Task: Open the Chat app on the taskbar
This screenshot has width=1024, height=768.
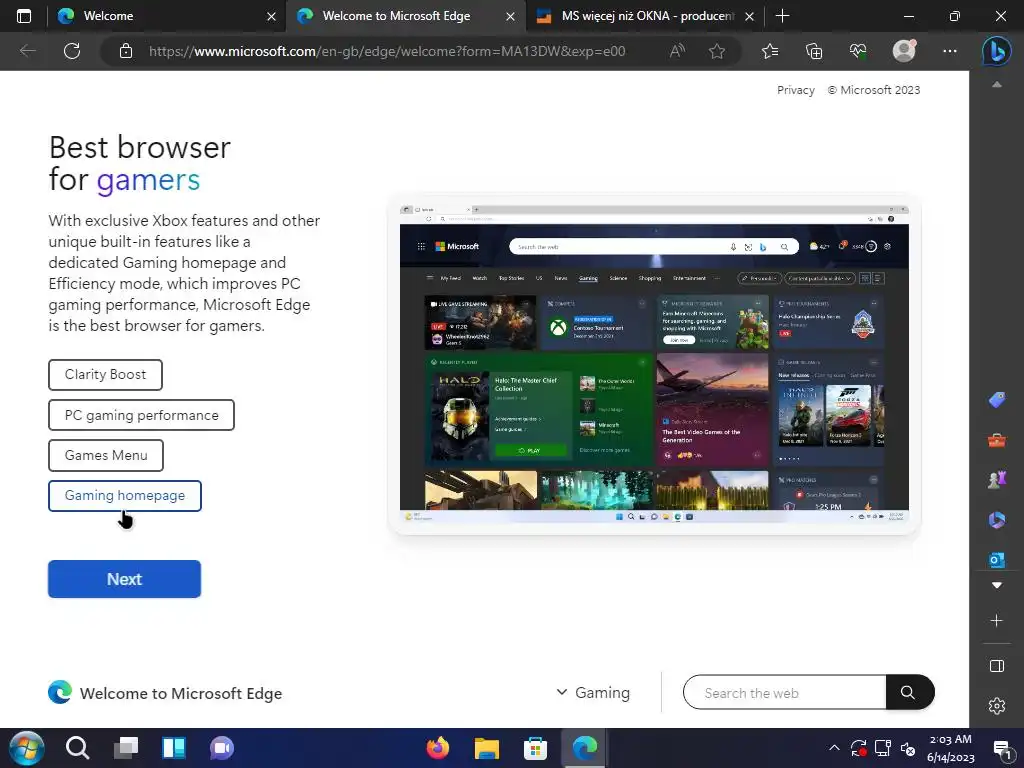Action: click(222, 748)
